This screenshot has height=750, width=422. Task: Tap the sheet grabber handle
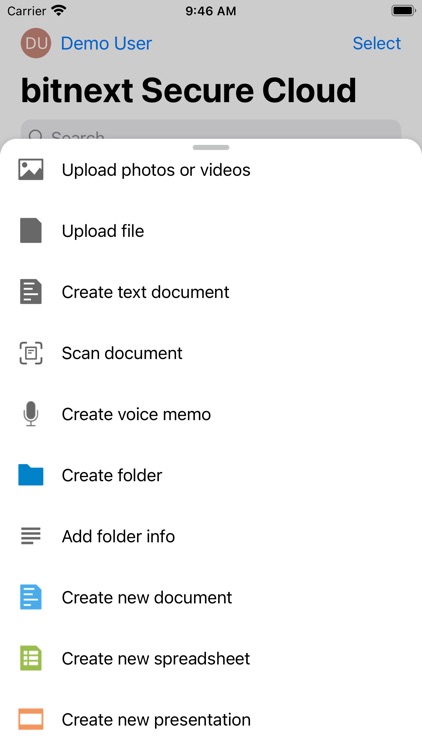click(x=211, y=147)
